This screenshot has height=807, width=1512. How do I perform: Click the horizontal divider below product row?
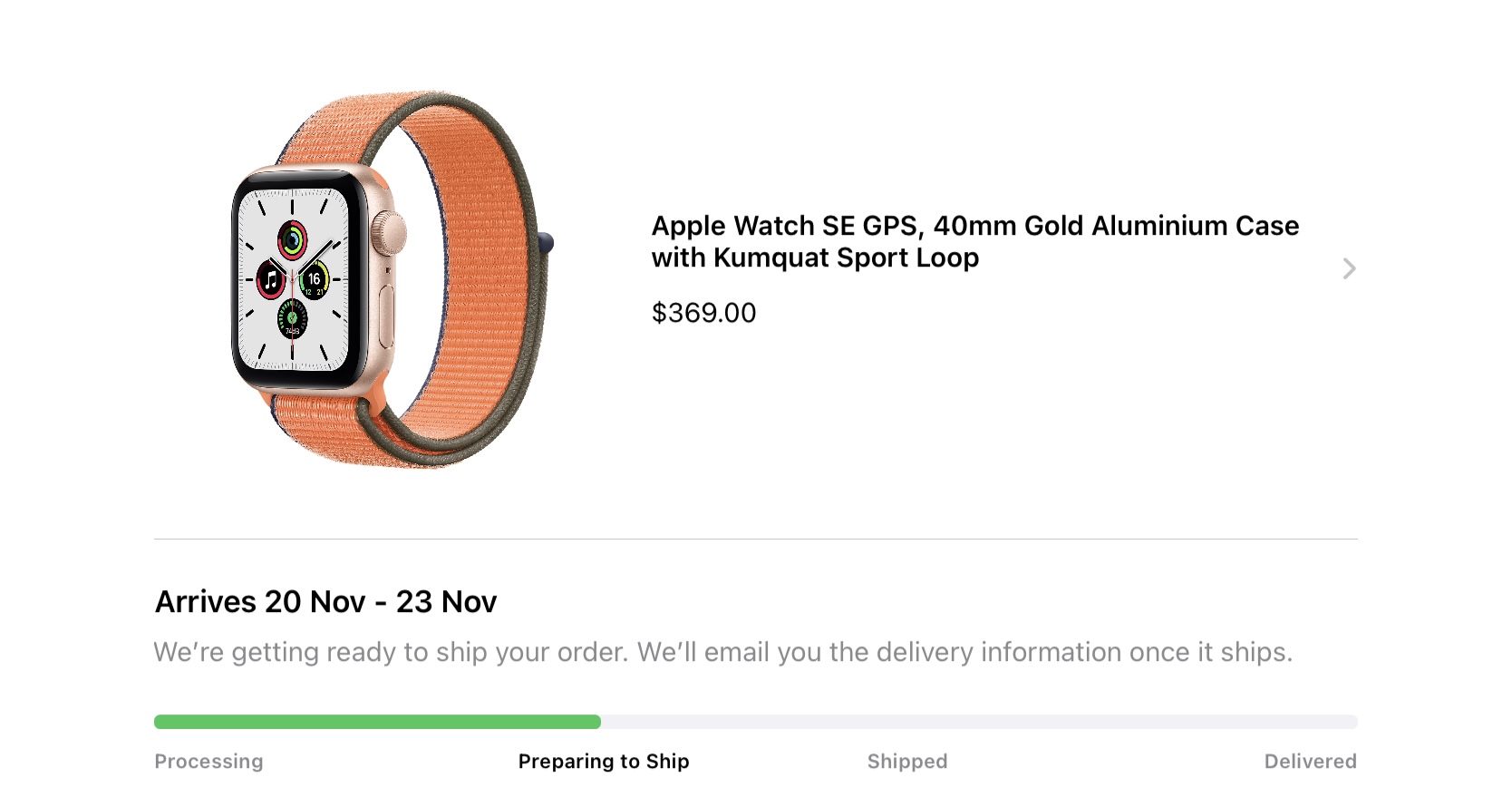click(756, 539)
